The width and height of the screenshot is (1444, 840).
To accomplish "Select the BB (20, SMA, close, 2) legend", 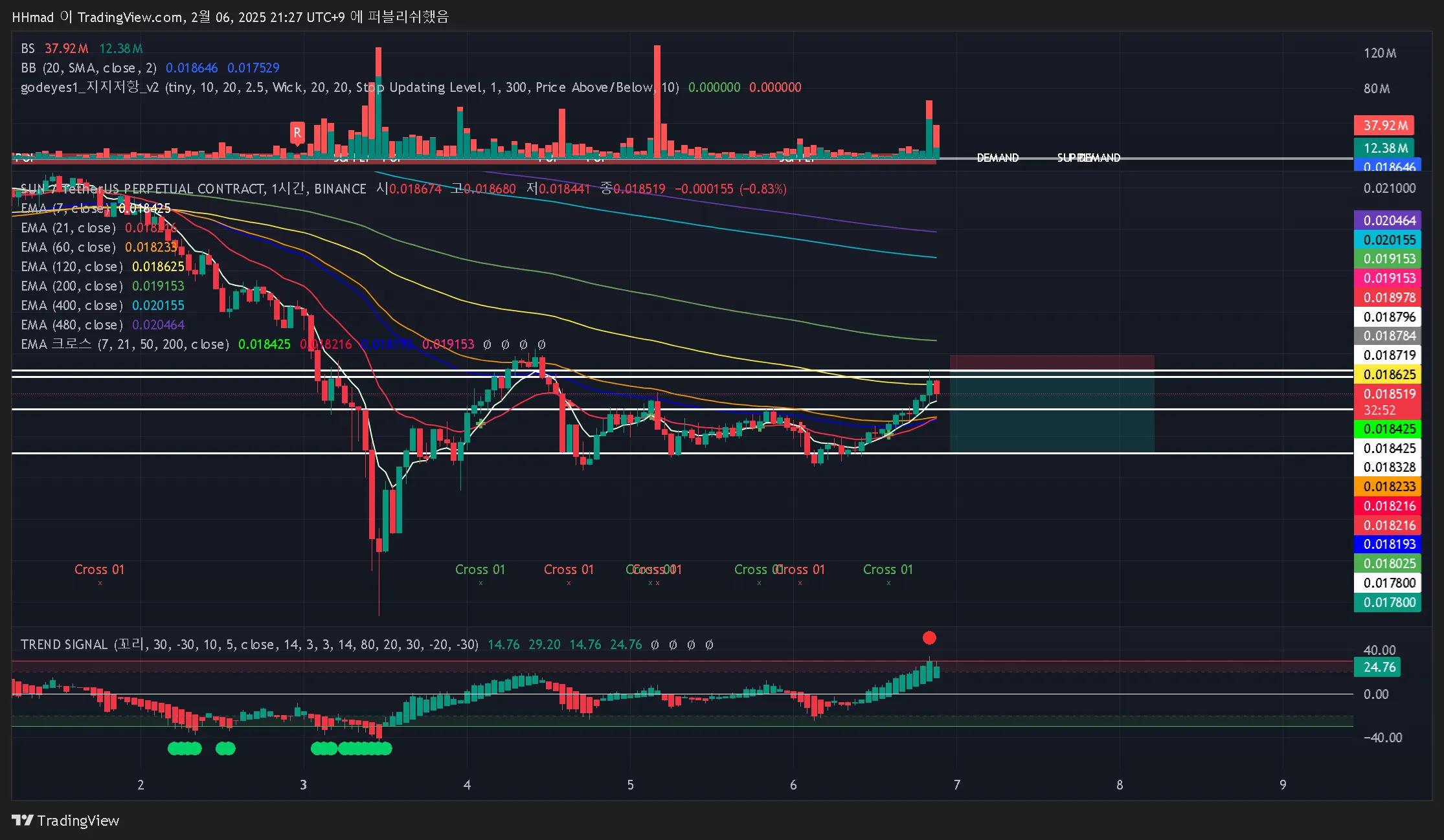I will [150, 68].
